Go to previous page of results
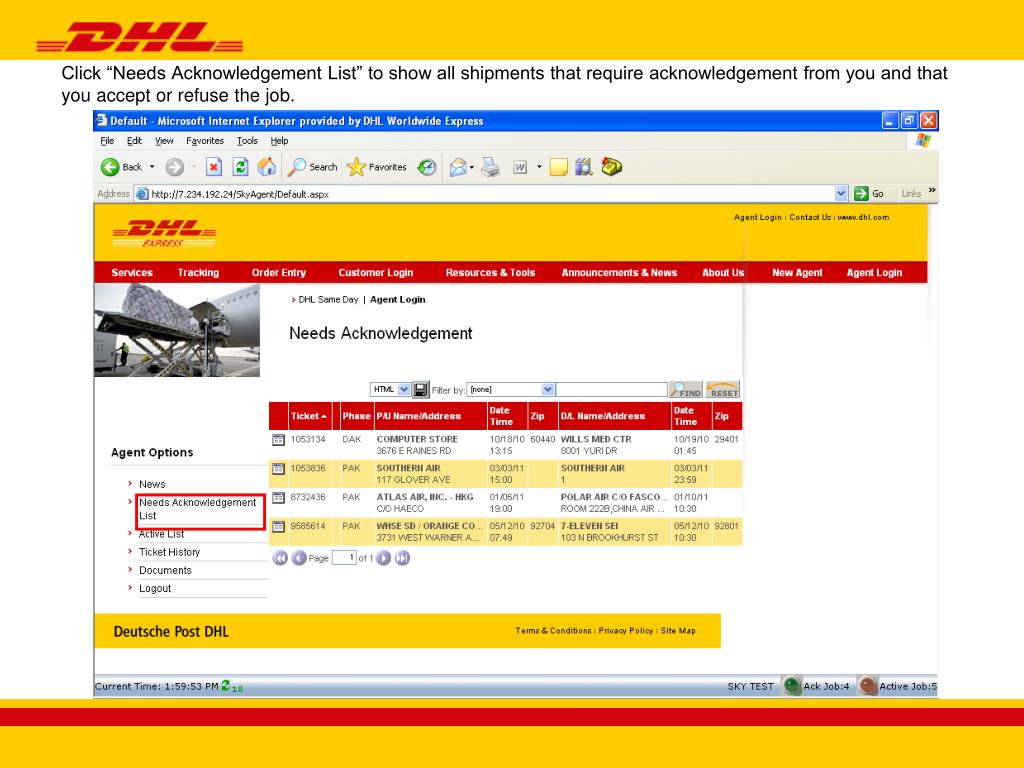Screen dimensions: 1024x768 point(299,558)
